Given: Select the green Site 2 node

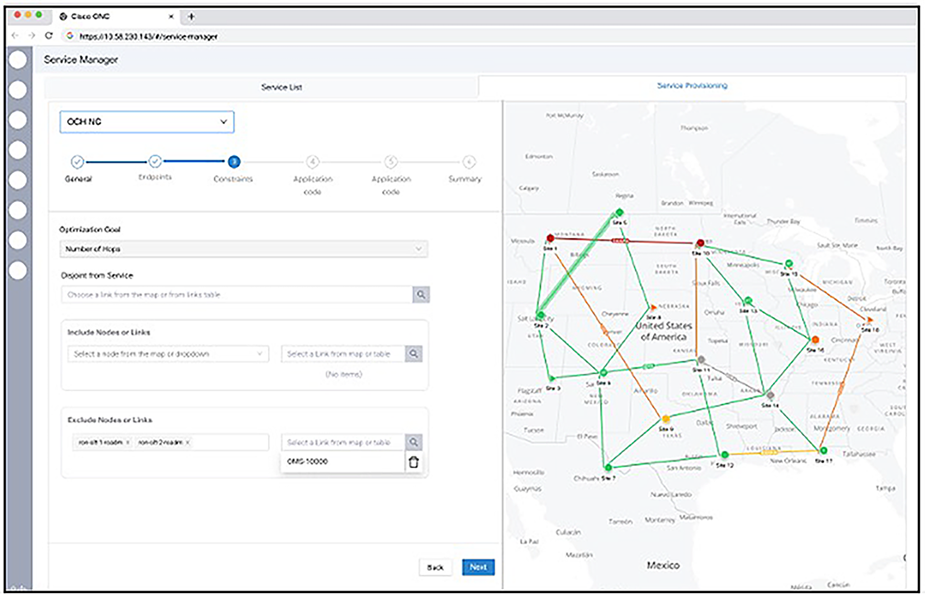Looking at the screenshot, I should [541, 316].
